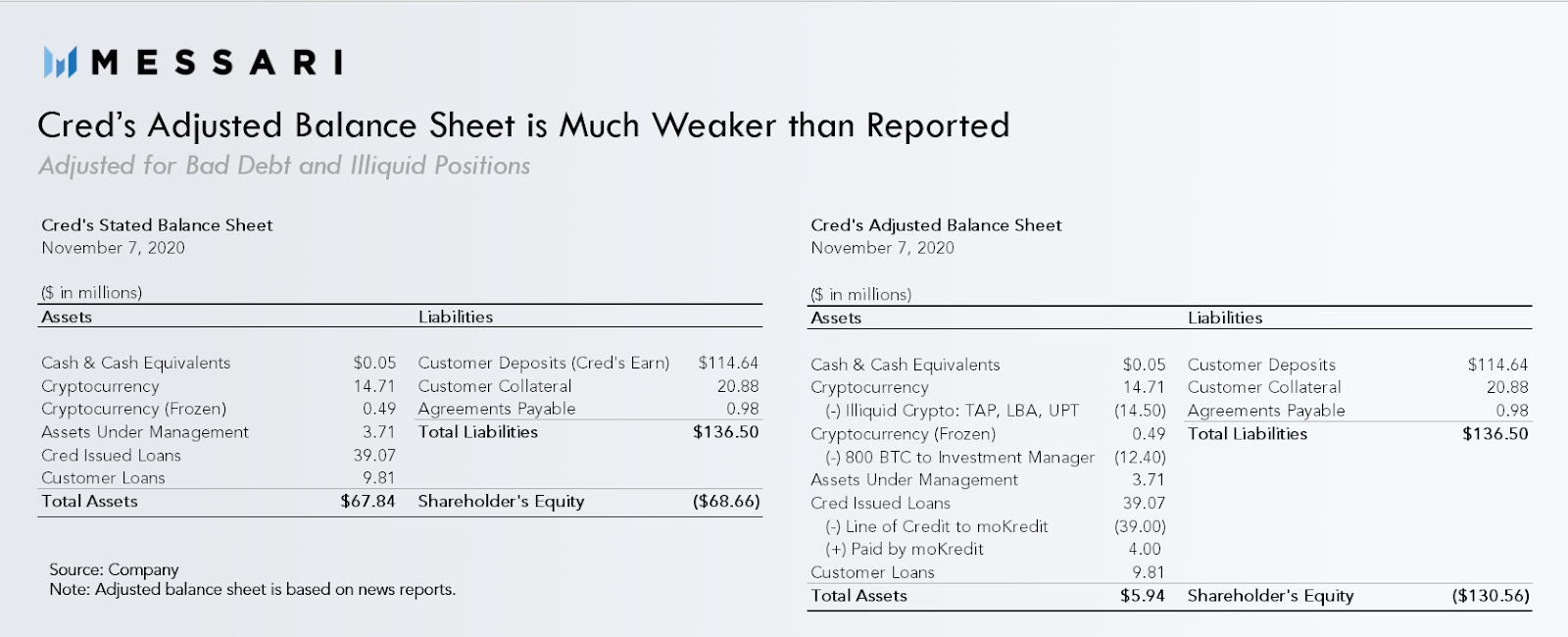Click adjusted Shareholder's Equity value ($130.56)
The height and width of the screenshot is (637, 1568).
coord(1491,595)
